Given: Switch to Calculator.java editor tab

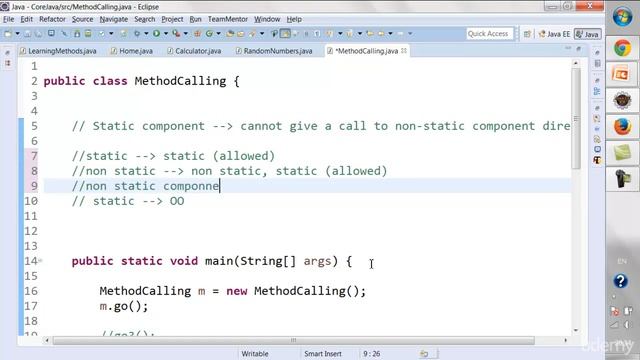Looking at the screenshot, I should pyautogui.click(x=194, y=51).
